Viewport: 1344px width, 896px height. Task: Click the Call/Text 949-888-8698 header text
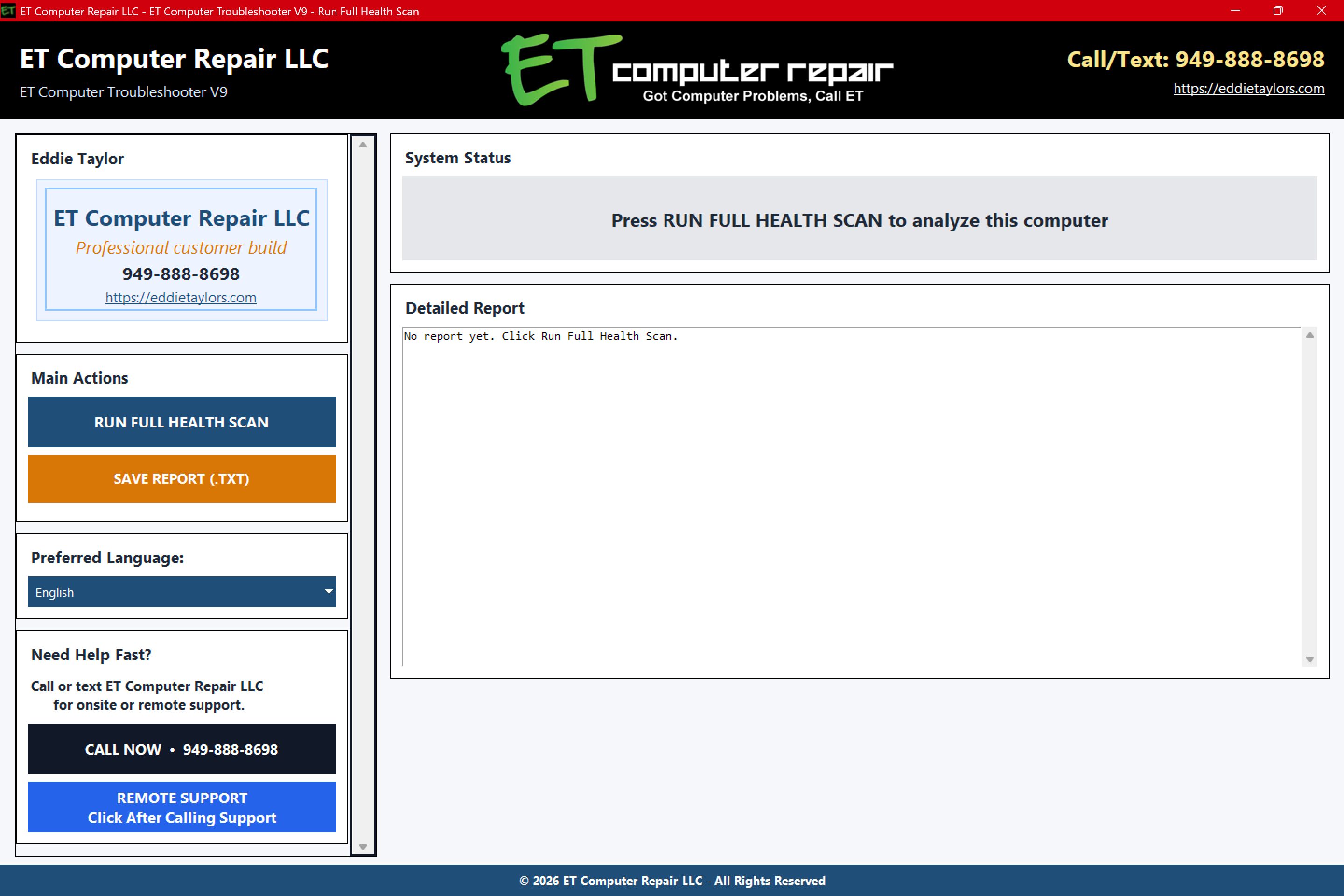click(x=1196, y=59)
